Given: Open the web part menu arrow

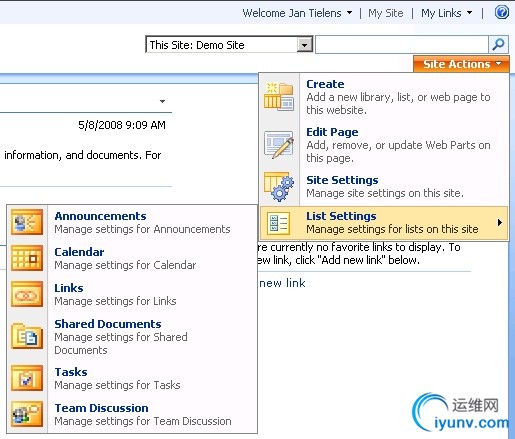Looking at the screenshot, I should coord(162,101).
